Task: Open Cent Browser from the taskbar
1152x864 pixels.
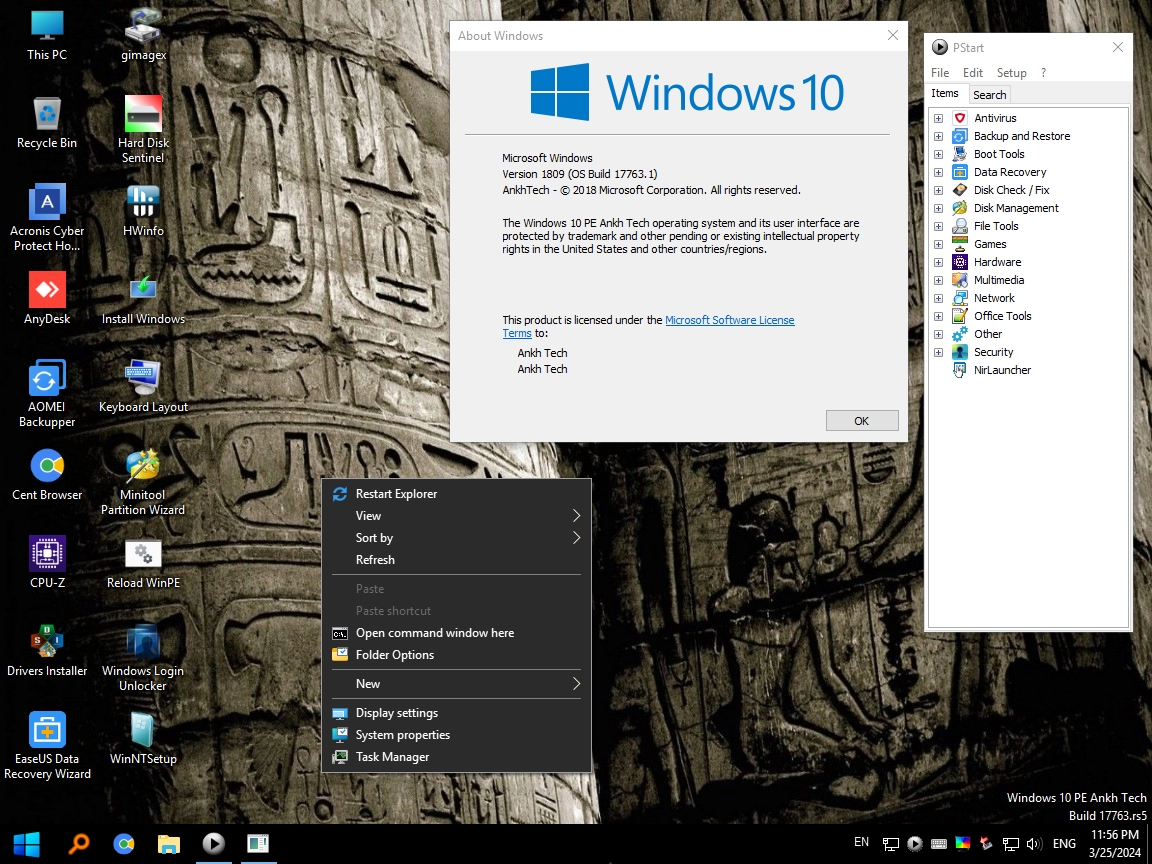Action: pyautogui.click(x=123, y=843)
